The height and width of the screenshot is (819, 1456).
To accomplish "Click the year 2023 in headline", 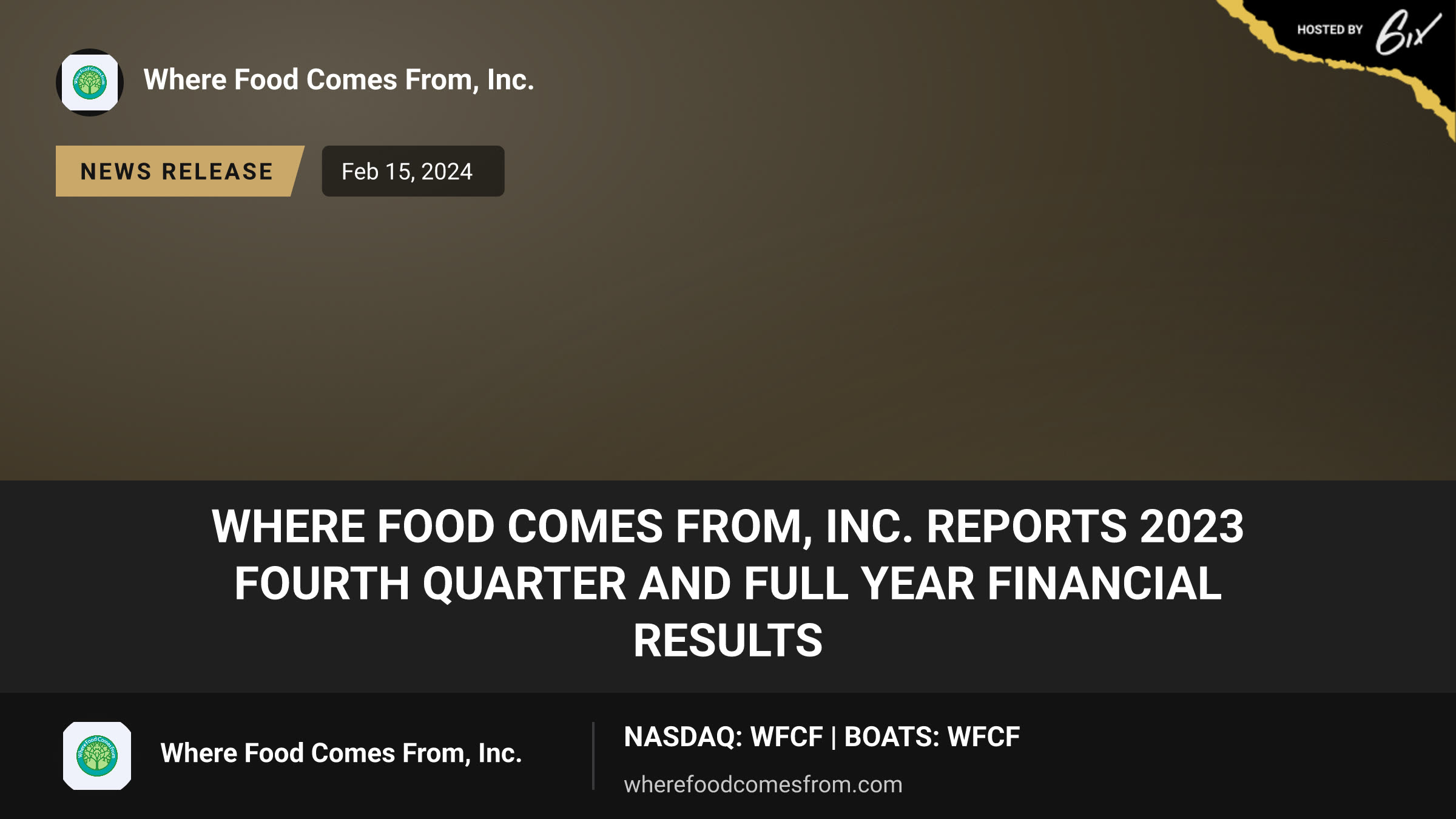I will [1191, 527].
